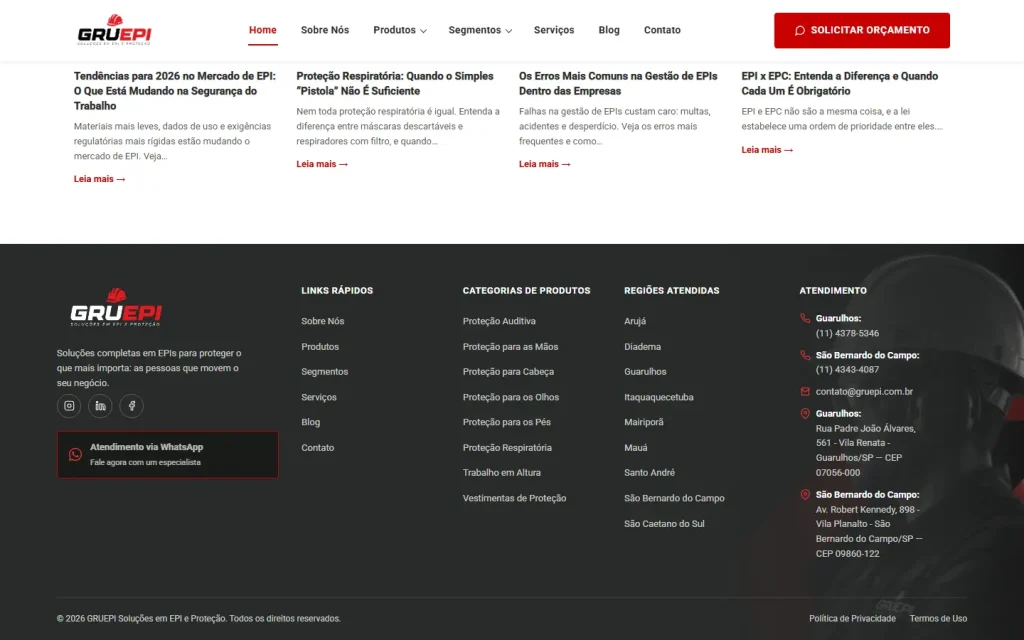Select Mauá region link
This screenshot has width=1024, height=640.
pyautogui.click(x=636, y=447)
